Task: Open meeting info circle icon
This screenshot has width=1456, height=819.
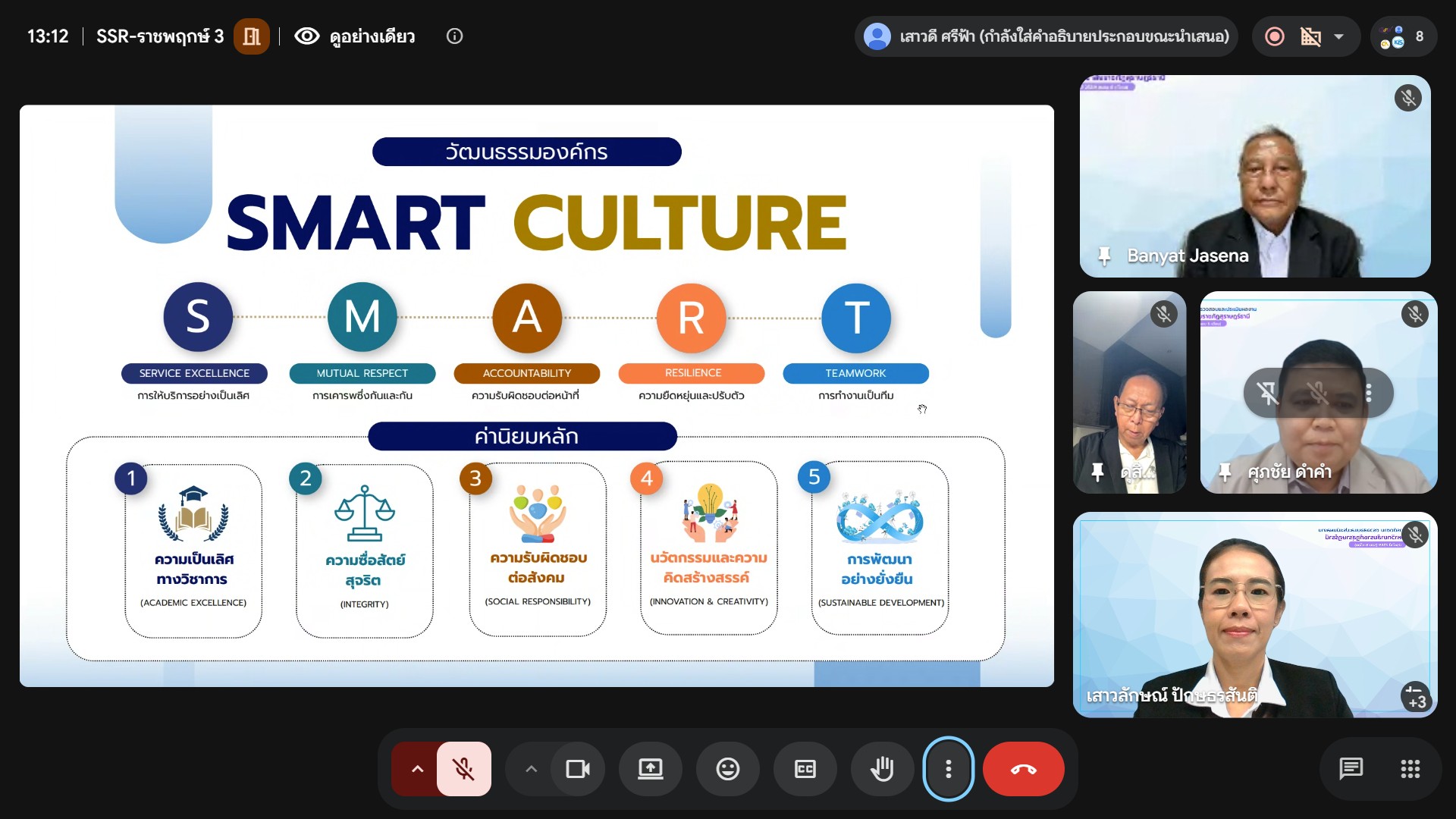Action: click(x=454, y=36)
